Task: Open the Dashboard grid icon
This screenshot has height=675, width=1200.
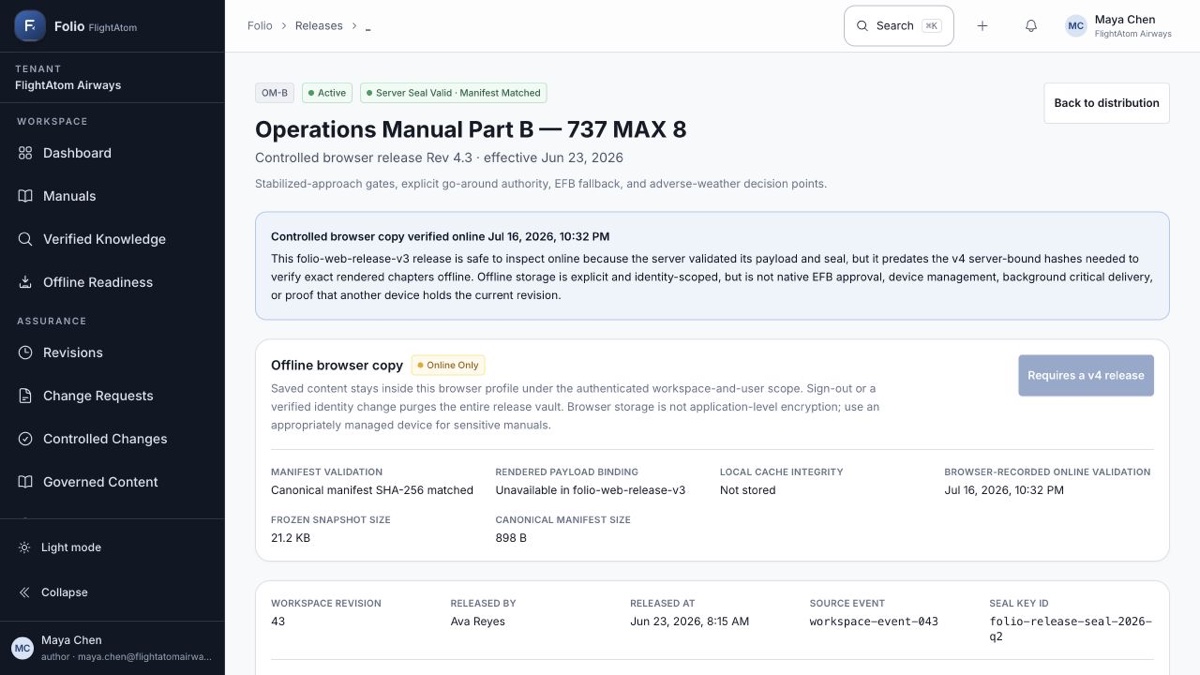Action: 25,153
